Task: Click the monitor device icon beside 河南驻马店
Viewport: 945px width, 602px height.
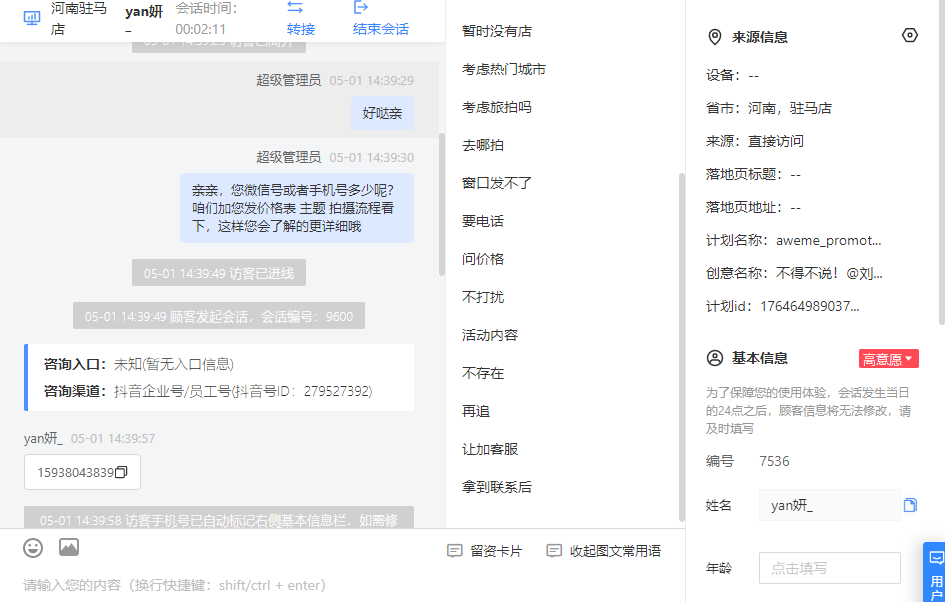Action: [32, 18]
